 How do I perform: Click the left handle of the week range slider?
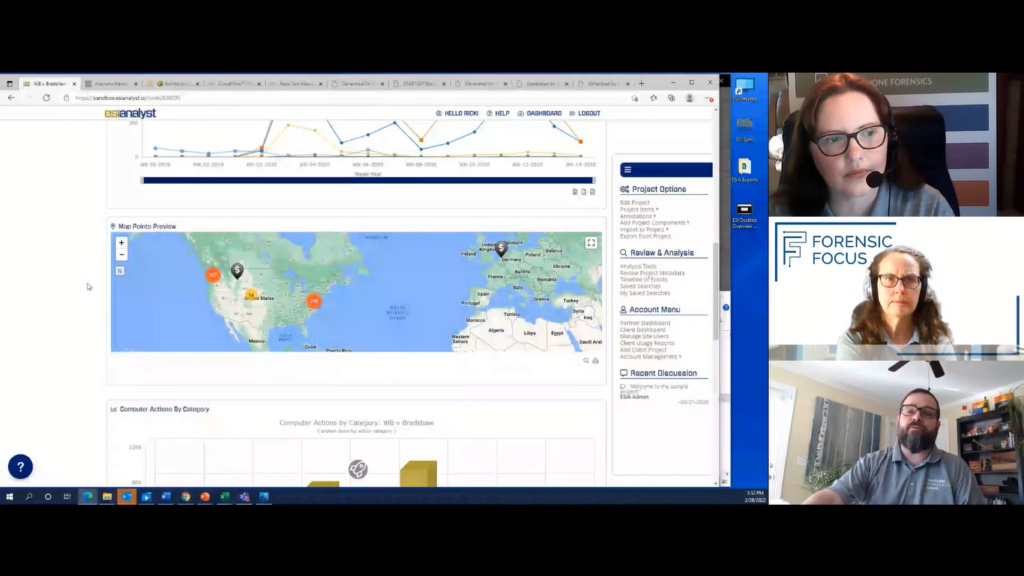point(142,180)
